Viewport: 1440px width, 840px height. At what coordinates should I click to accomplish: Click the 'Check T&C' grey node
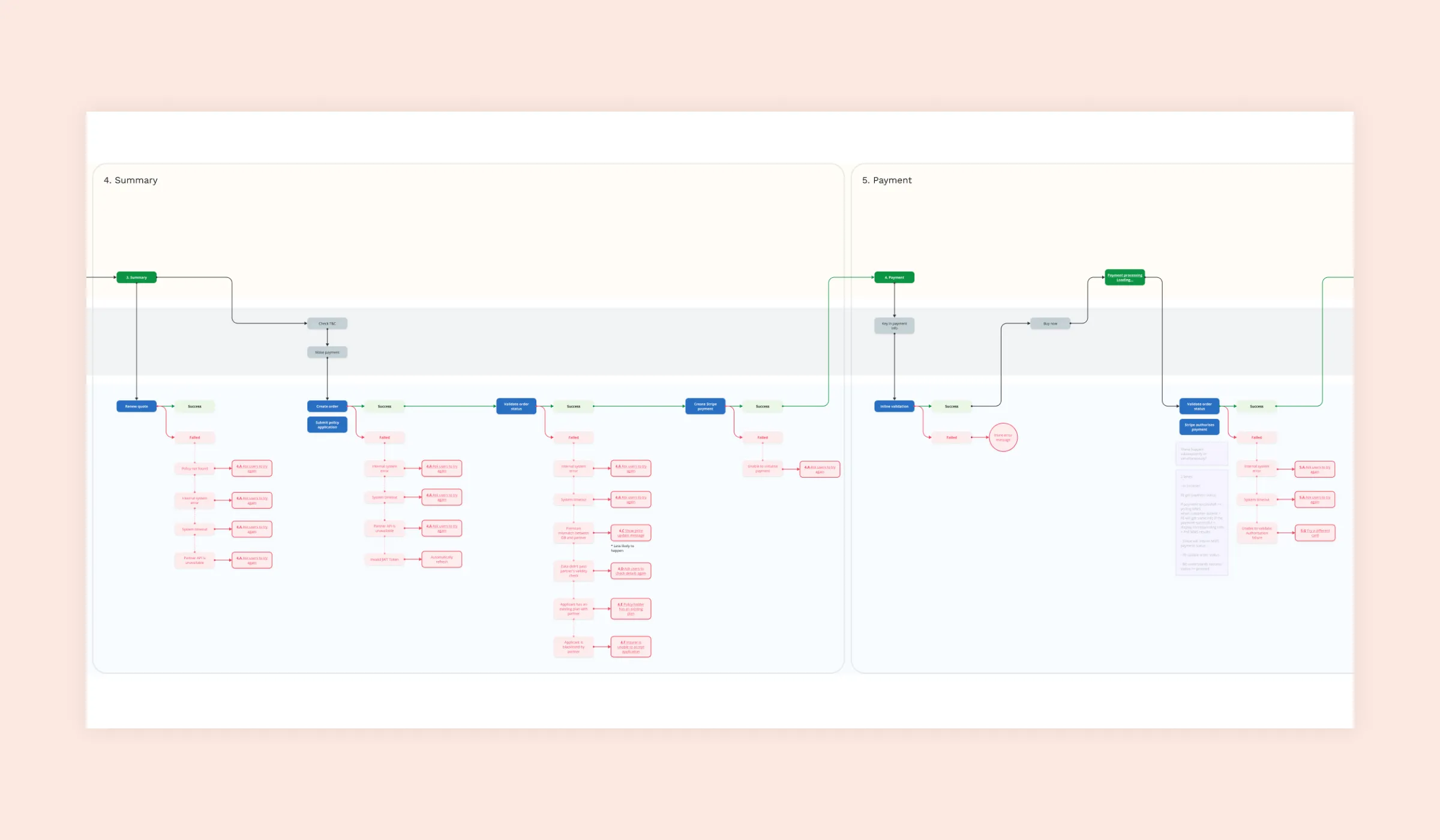327,323
